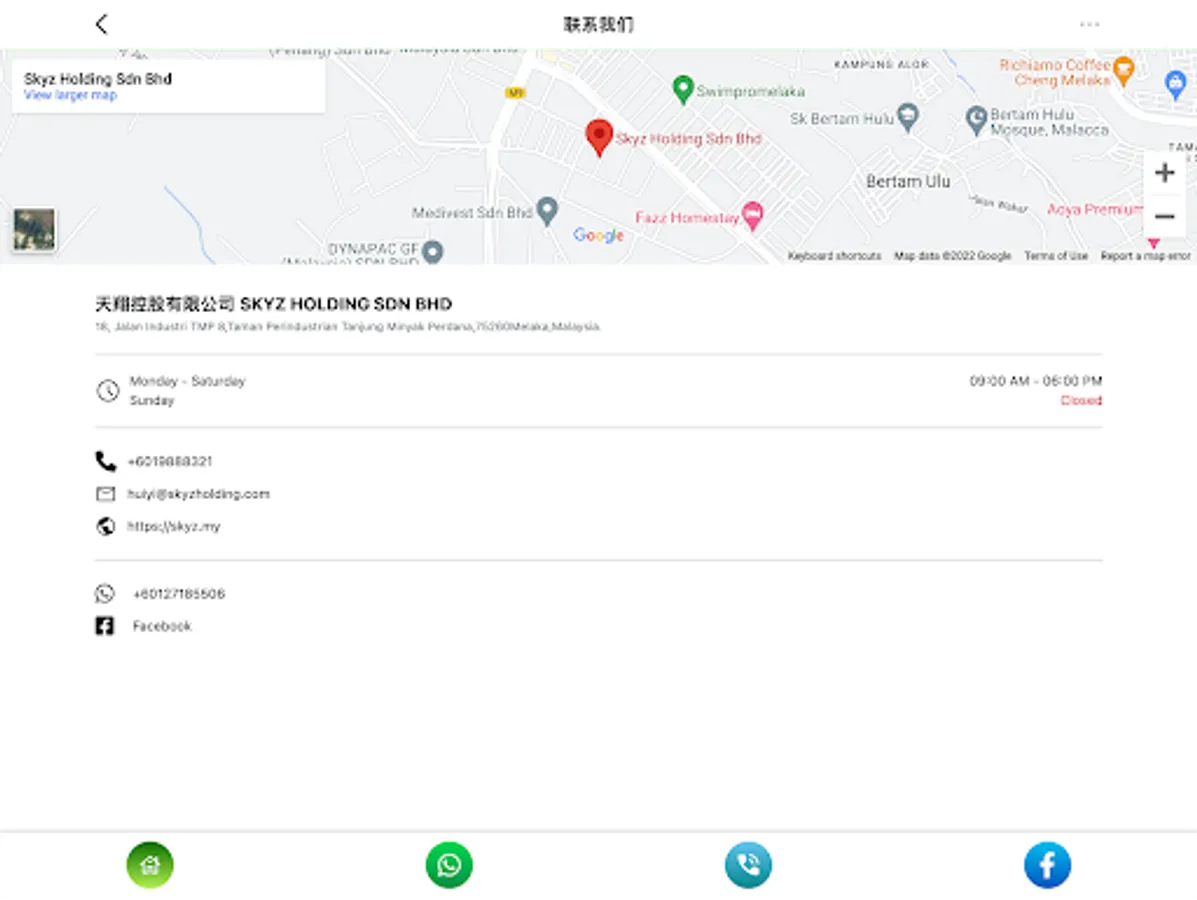Zoom out on the map with minus button
Viewport: 1197px width, 900px height.
pos(1164,217)
